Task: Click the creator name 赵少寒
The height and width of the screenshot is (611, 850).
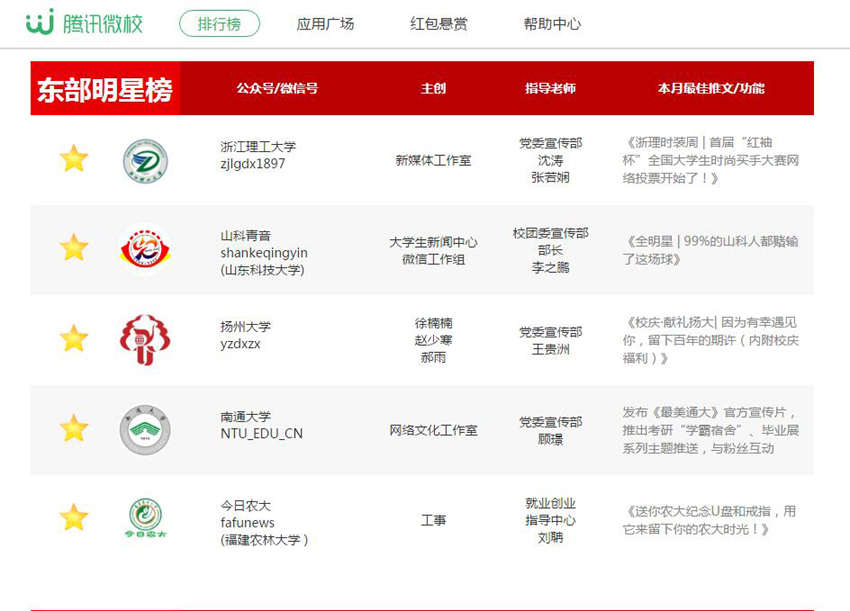Action: (x=433, y=340)
